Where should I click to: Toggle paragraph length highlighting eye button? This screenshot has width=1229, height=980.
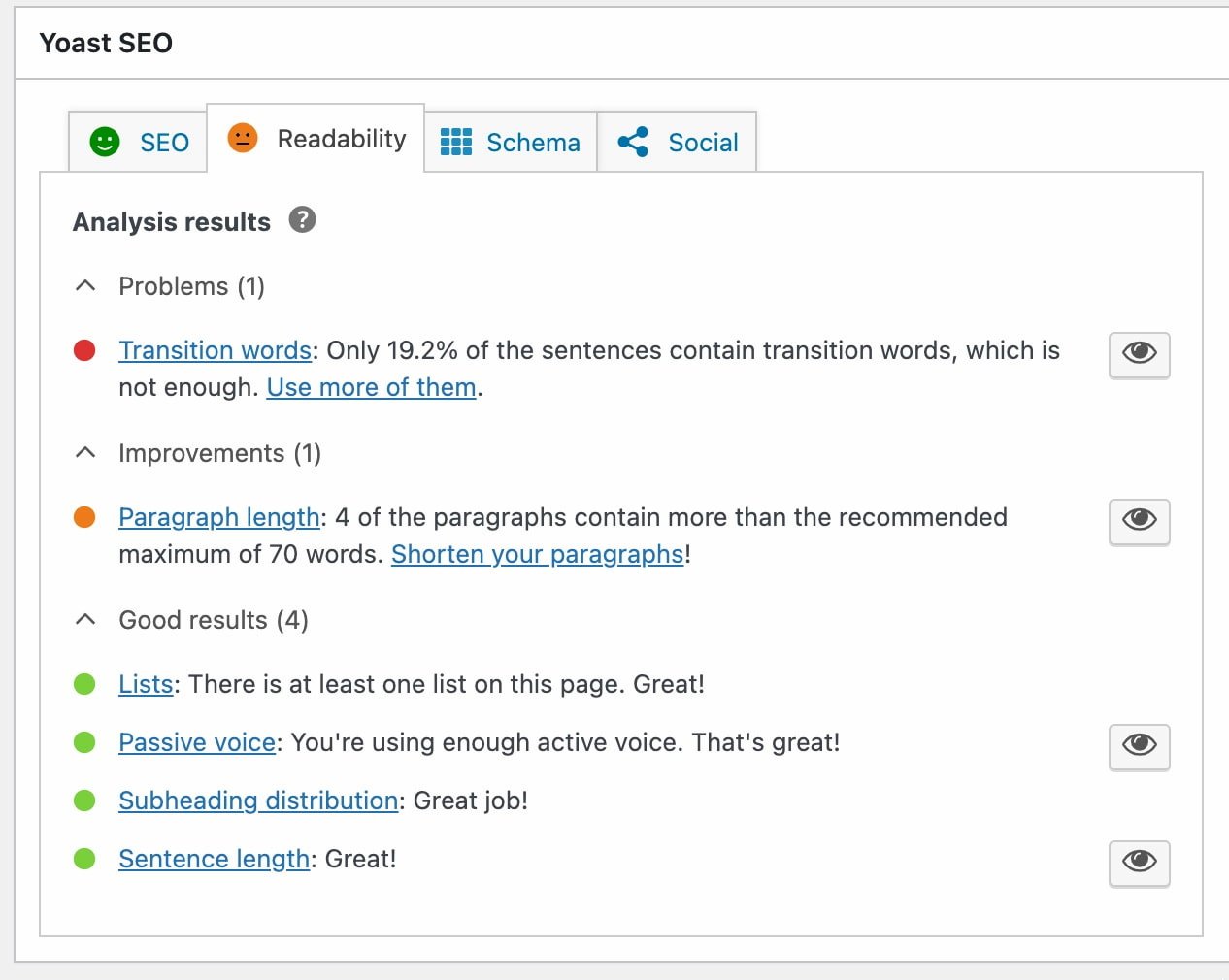(x=1139, y=520)
